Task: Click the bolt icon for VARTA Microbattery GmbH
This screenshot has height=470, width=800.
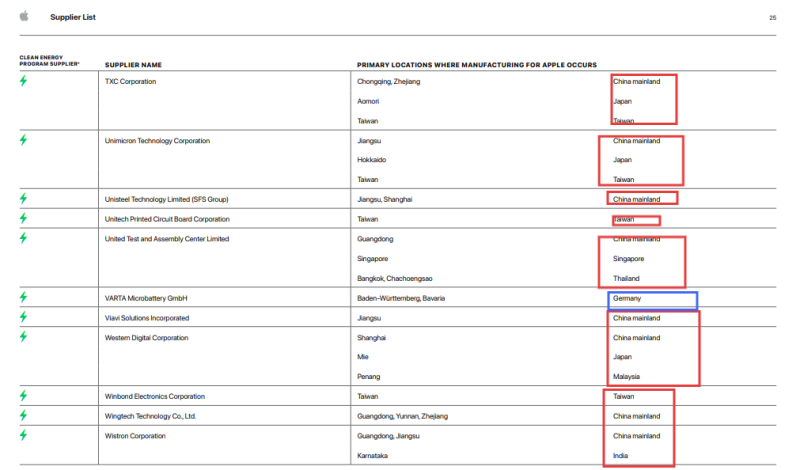Action: pyautogui.click(x=23, y=297)
